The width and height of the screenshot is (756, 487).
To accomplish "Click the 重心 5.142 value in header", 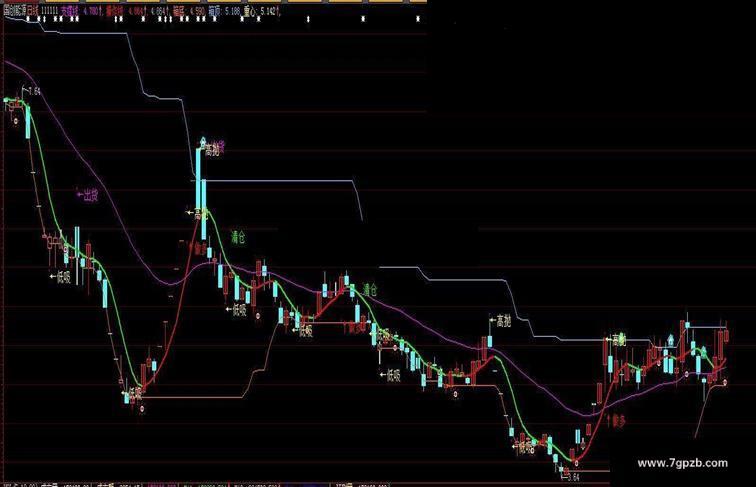I will 261,11.
